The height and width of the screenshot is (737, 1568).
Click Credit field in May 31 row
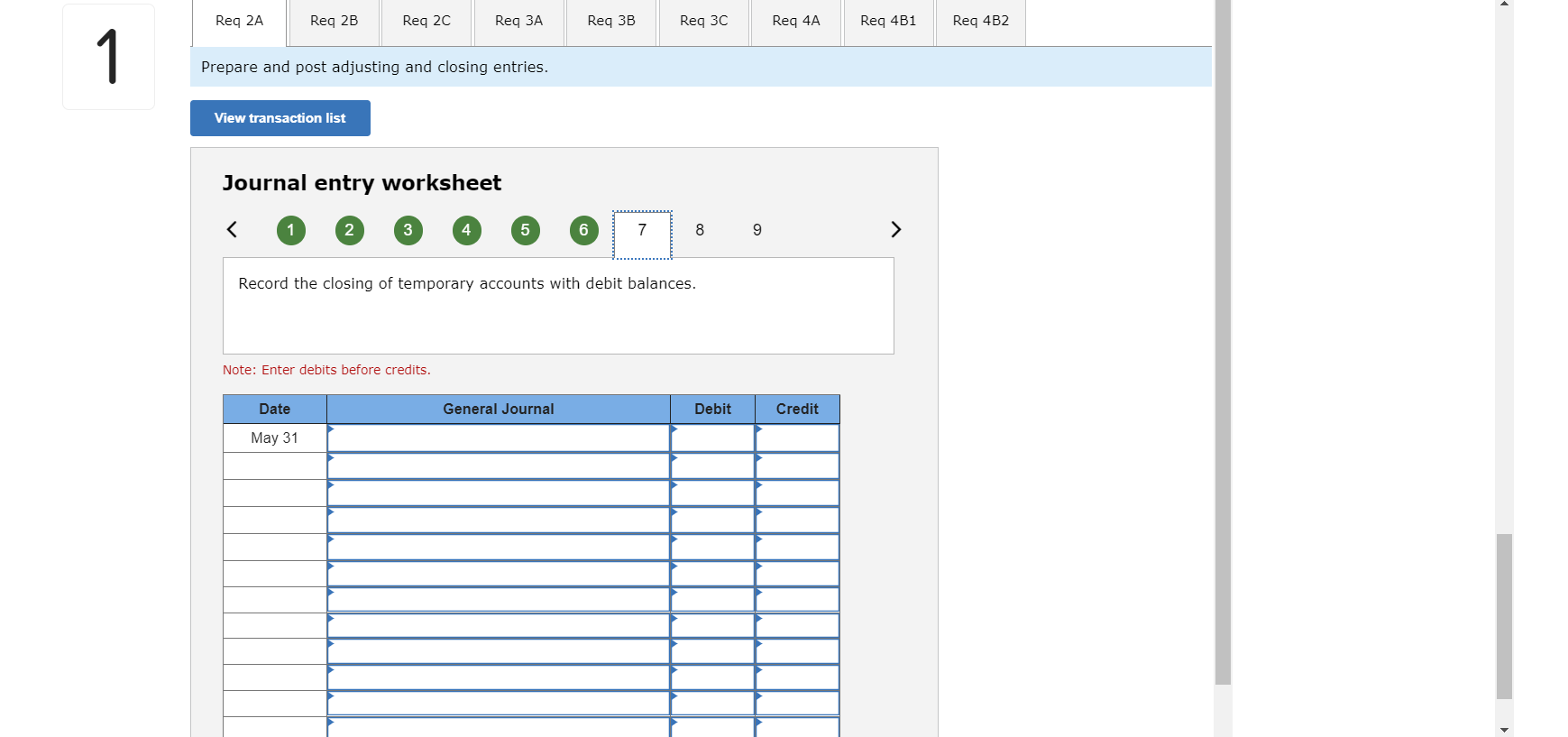click(x=797, y=438)
